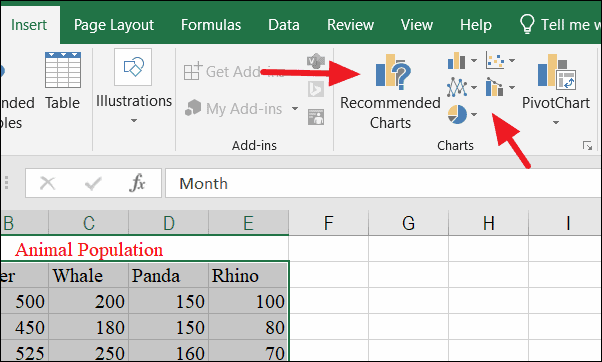Click the cell containing 160
602x362 pixels.
pos(168,351)
